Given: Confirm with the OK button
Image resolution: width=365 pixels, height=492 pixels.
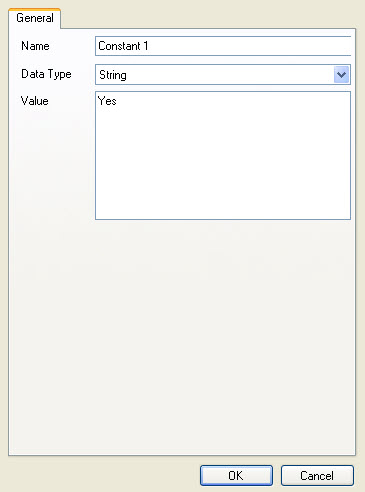Looking at the screenshot, I should click(x=236, y=476).
